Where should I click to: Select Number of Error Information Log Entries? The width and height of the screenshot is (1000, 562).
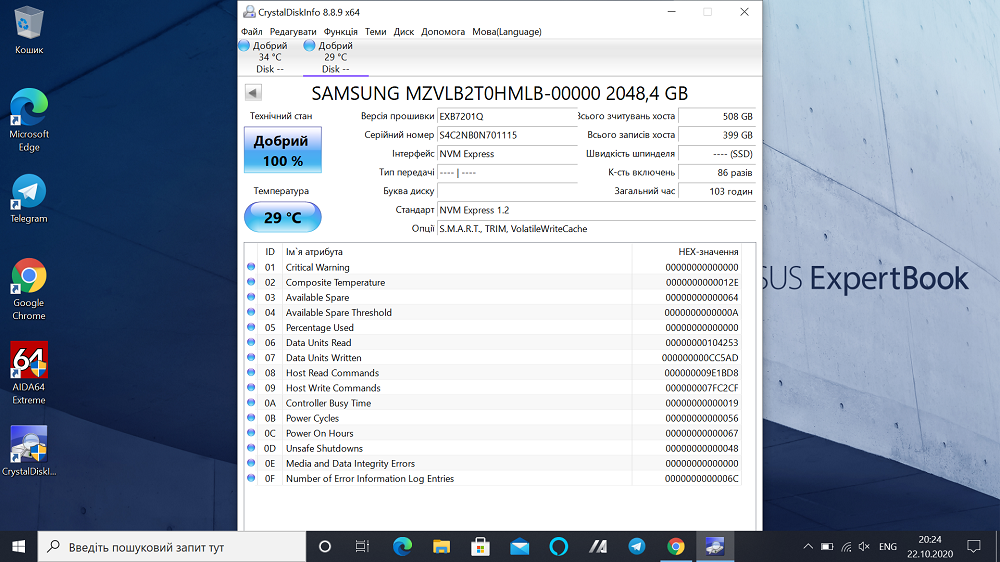493,478
